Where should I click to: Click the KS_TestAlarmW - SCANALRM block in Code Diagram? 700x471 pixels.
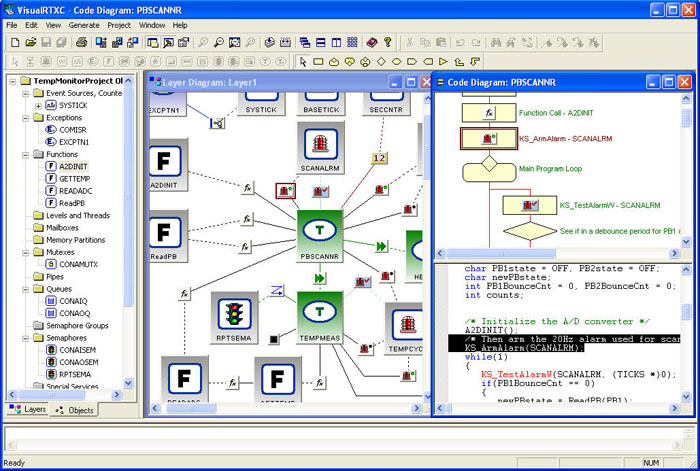tap(530, 205)
